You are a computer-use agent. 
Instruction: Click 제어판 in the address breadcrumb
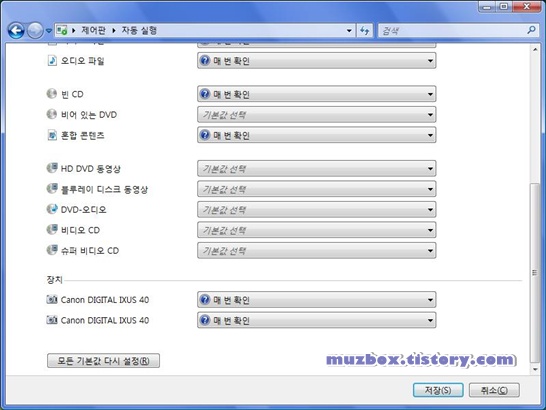93,30
